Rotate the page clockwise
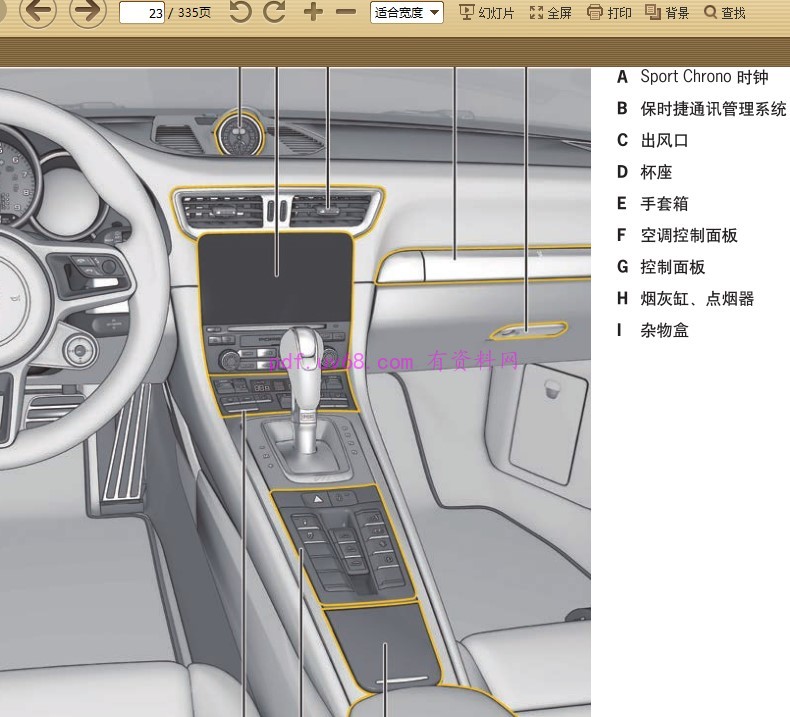This screenshot has height=717, width=790. point(274,12)
